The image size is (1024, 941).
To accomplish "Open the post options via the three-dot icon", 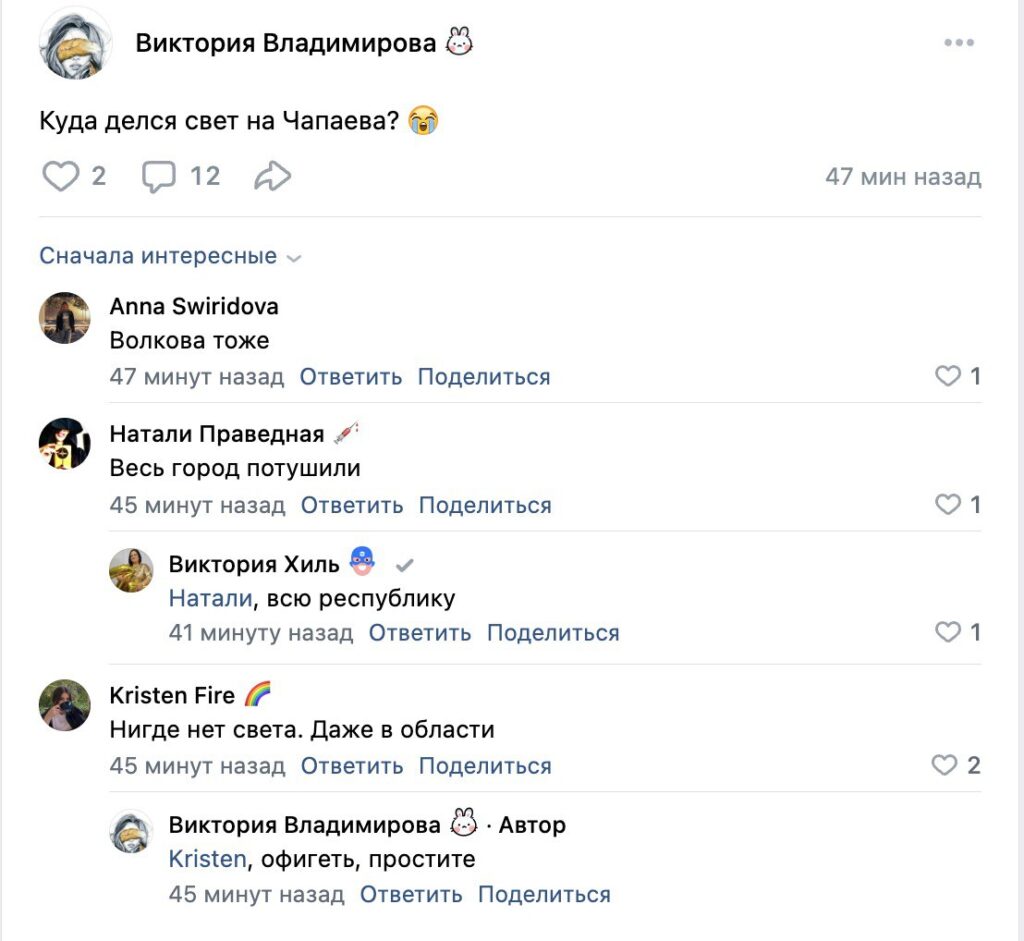I will 961,42.
